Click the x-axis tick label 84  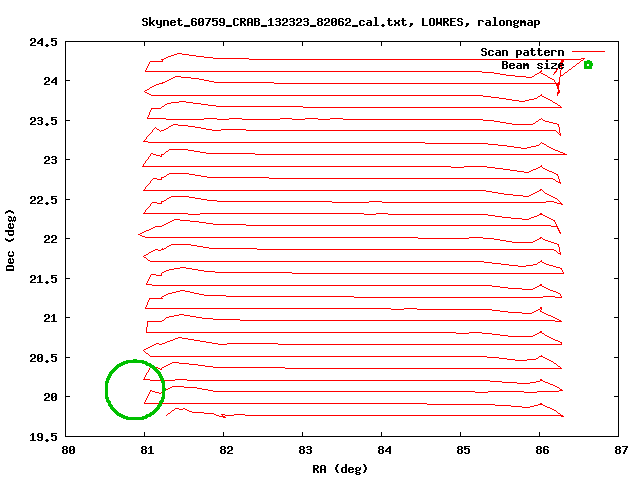click(x=384, y=450)
